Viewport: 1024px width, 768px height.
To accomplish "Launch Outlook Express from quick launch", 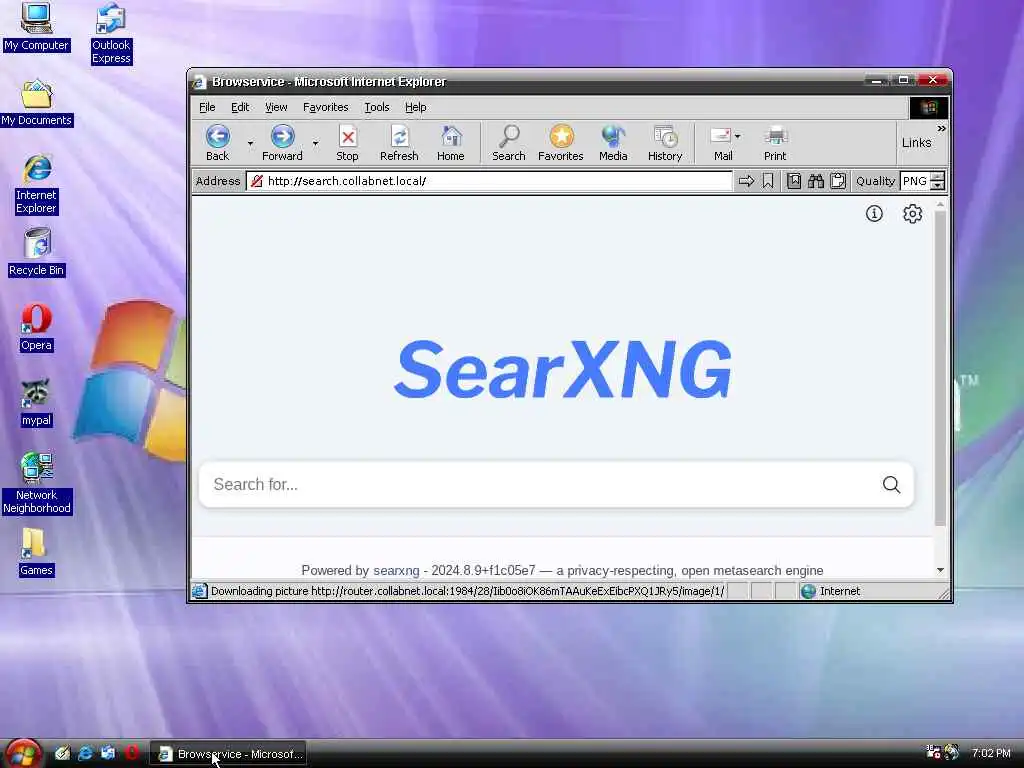I will click(x=108, y=753).
